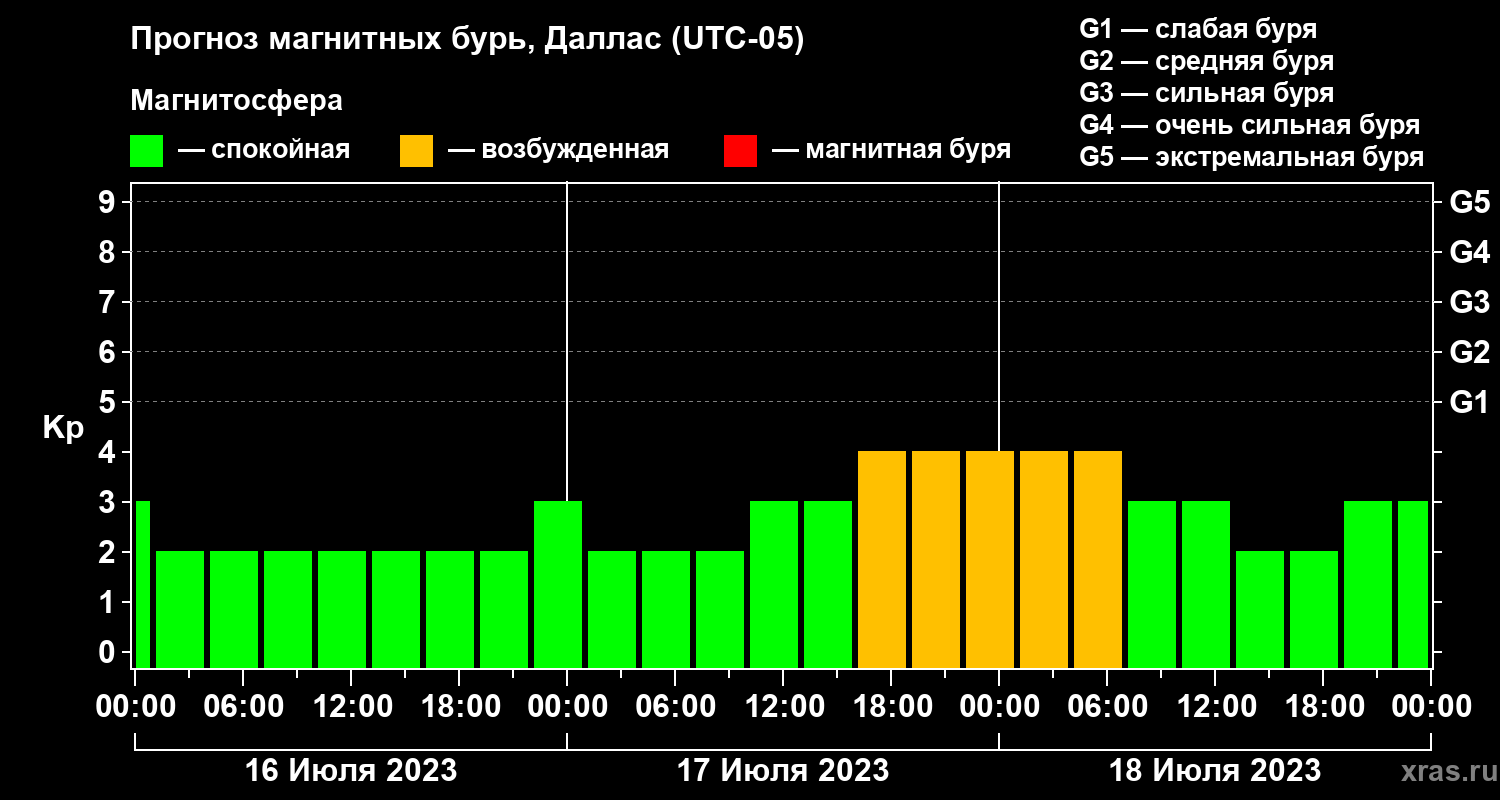This screenshot has width=1500, height=800.
Task: Click the '18:00' tick label above 18 Июля
Action: point(1323,707)
